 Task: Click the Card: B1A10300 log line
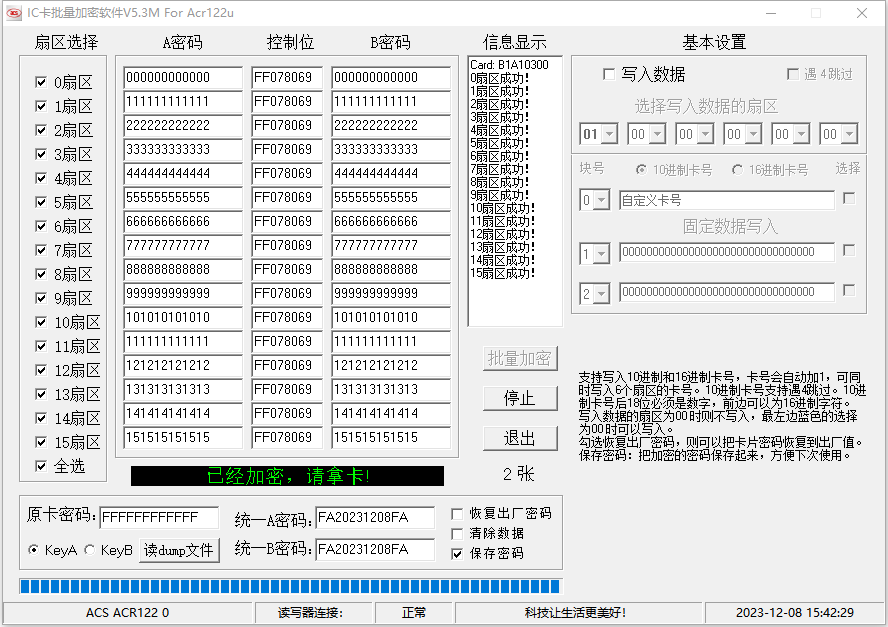click(509, 65)
